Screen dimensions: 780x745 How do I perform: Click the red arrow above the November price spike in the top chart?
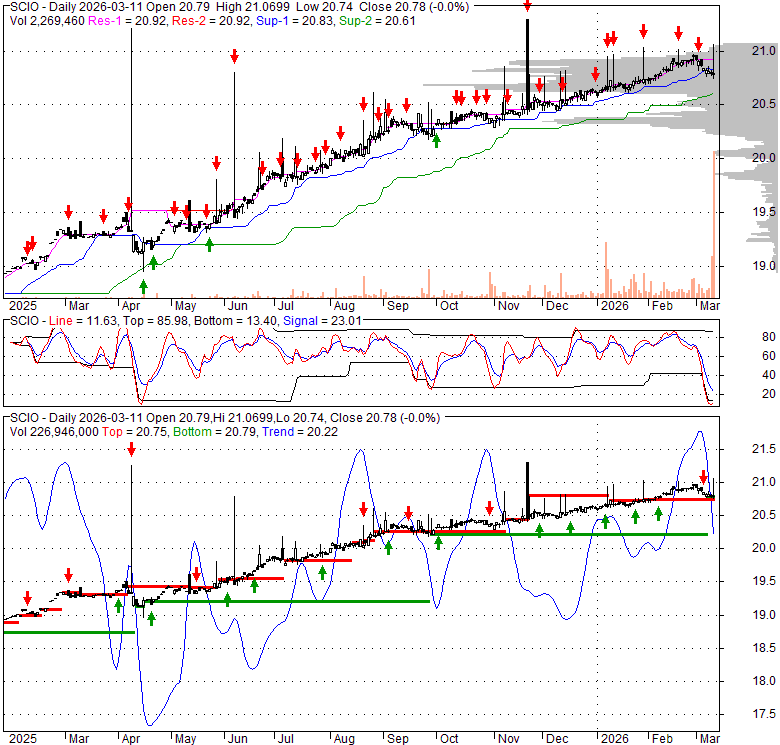(x=527, y=6)
